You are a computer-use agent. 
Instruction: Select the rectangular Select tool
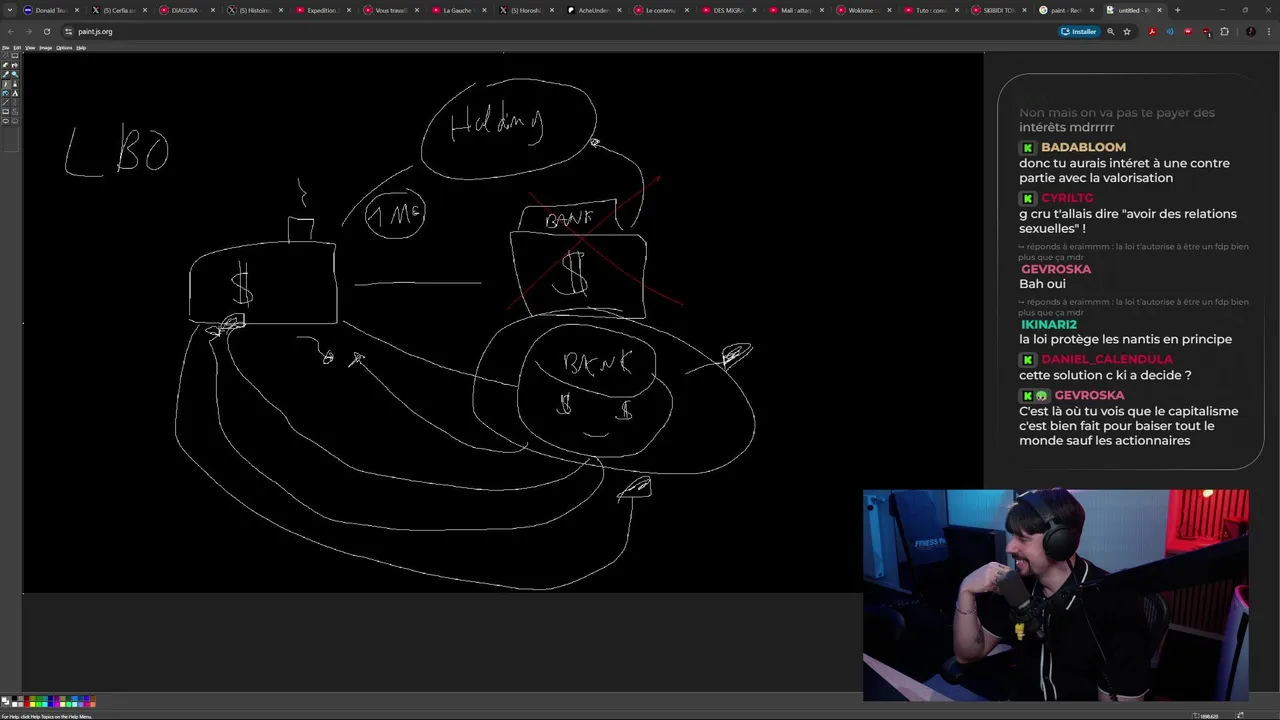[x=15, y=56]
